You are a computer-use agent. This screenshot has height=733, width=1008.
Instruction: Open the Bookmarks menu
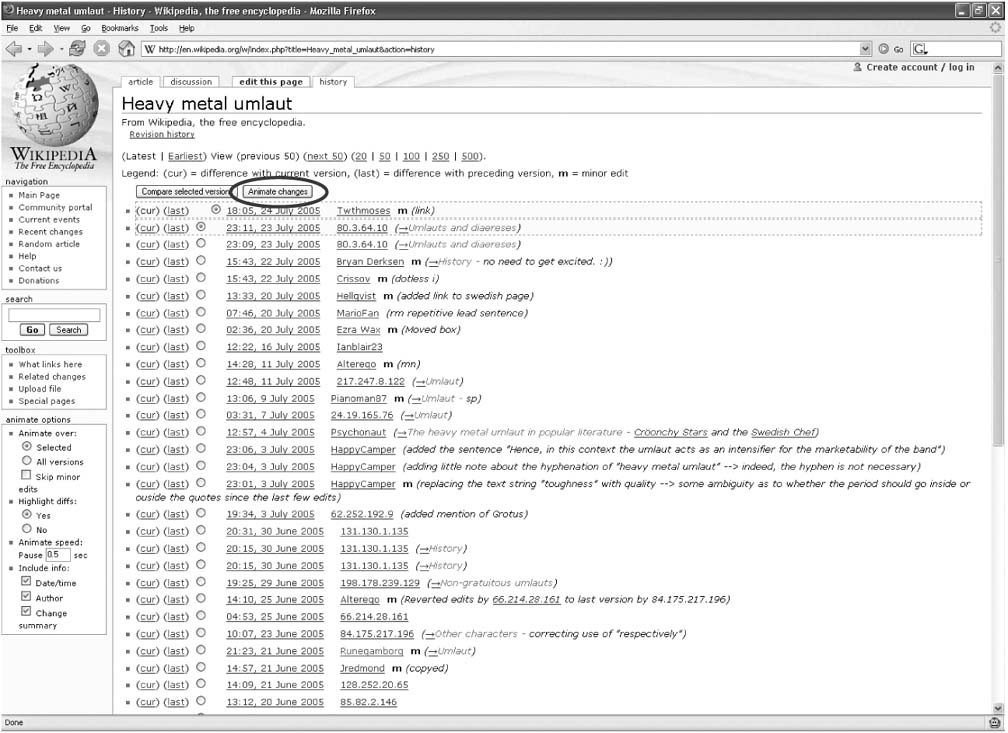pyautogui.click(x=120, y=28)
